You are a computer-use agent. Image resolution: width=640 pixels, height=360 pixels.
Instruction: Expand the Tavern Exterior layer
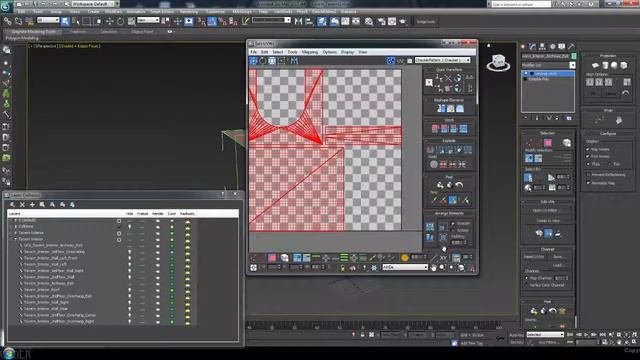tap(16, 233)
